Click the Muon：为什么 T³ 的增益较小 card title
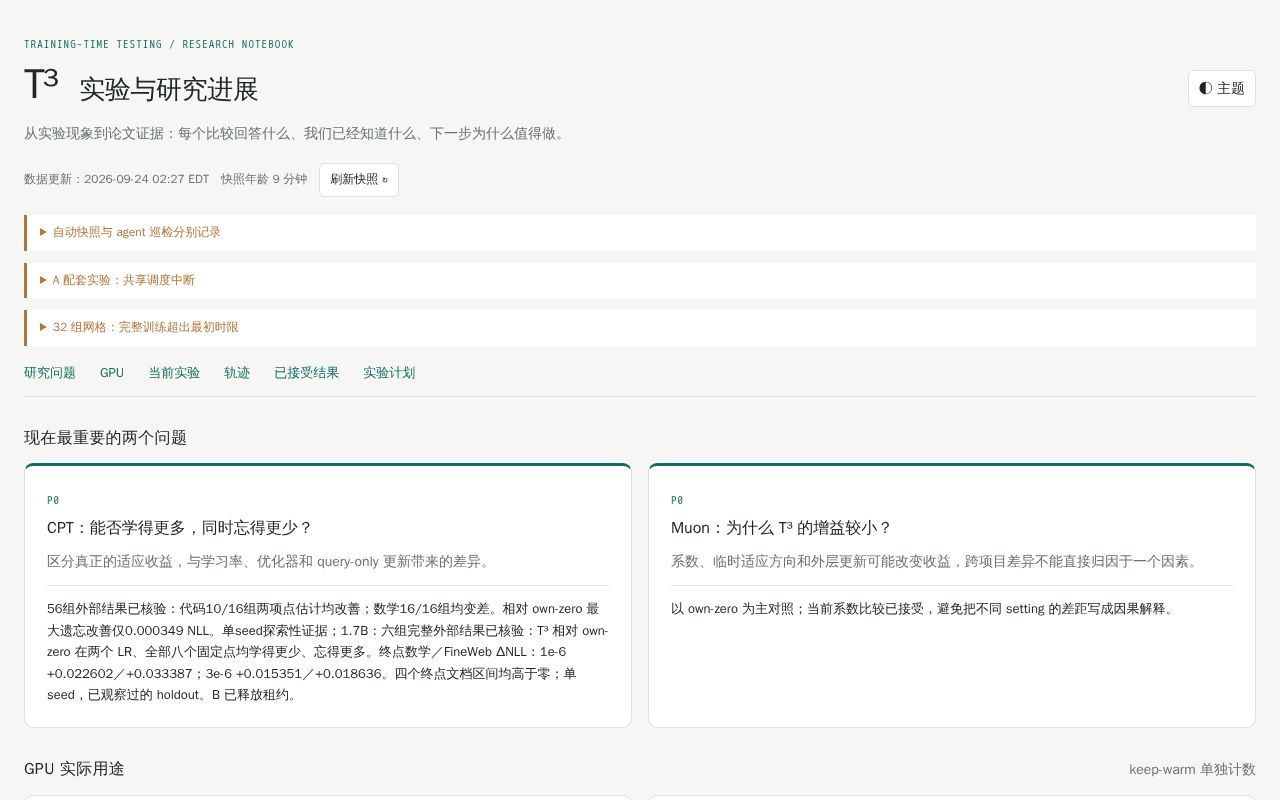Viewport: 1280px width, 800px height. click(x=781, y=528)
